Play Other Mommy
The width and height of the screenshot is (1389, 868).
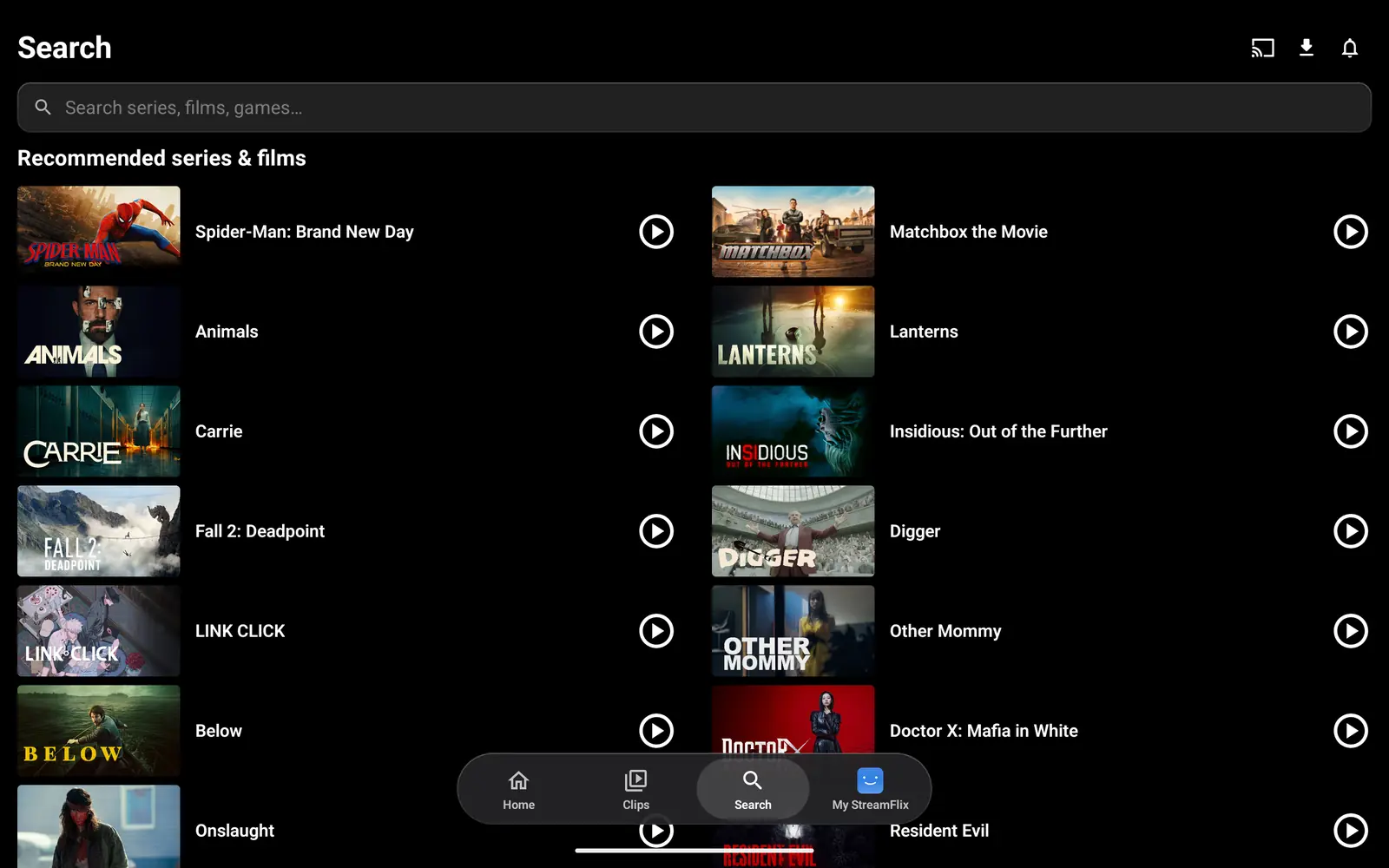pos(1351,631)
